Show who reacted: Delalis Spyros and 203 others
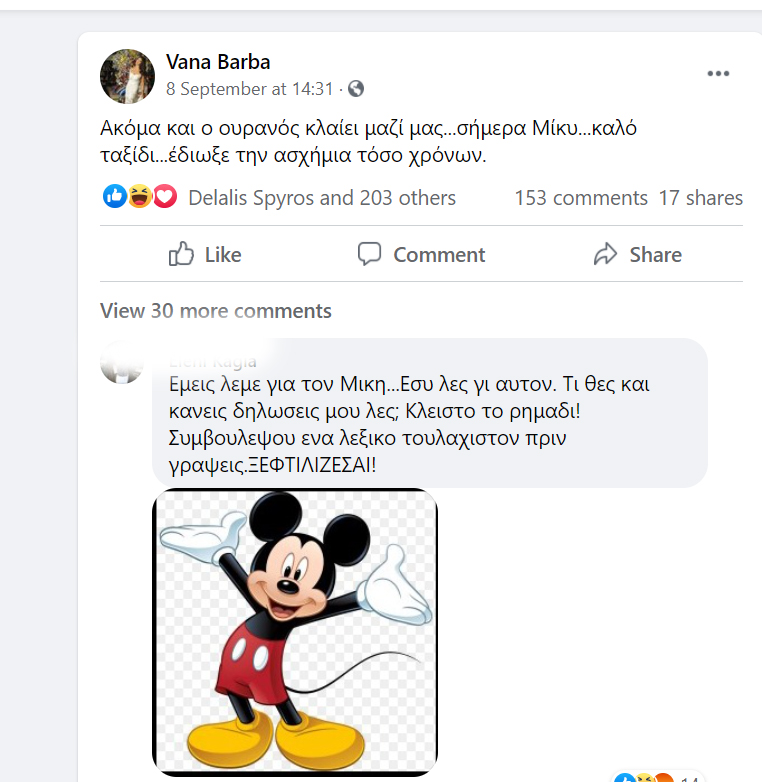The image size is (762, 782). 321,198
